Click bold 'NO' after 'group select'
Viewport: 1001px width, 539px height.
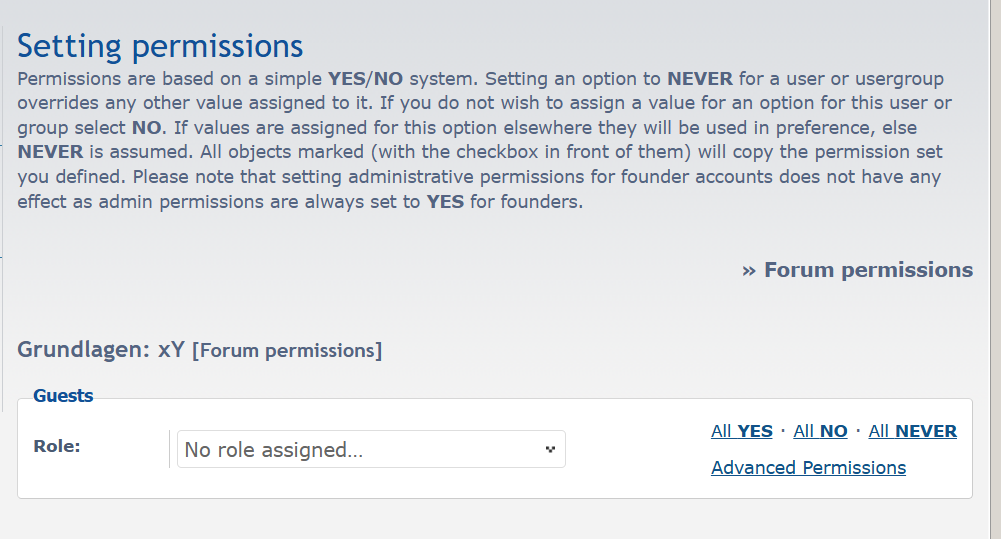145,127
